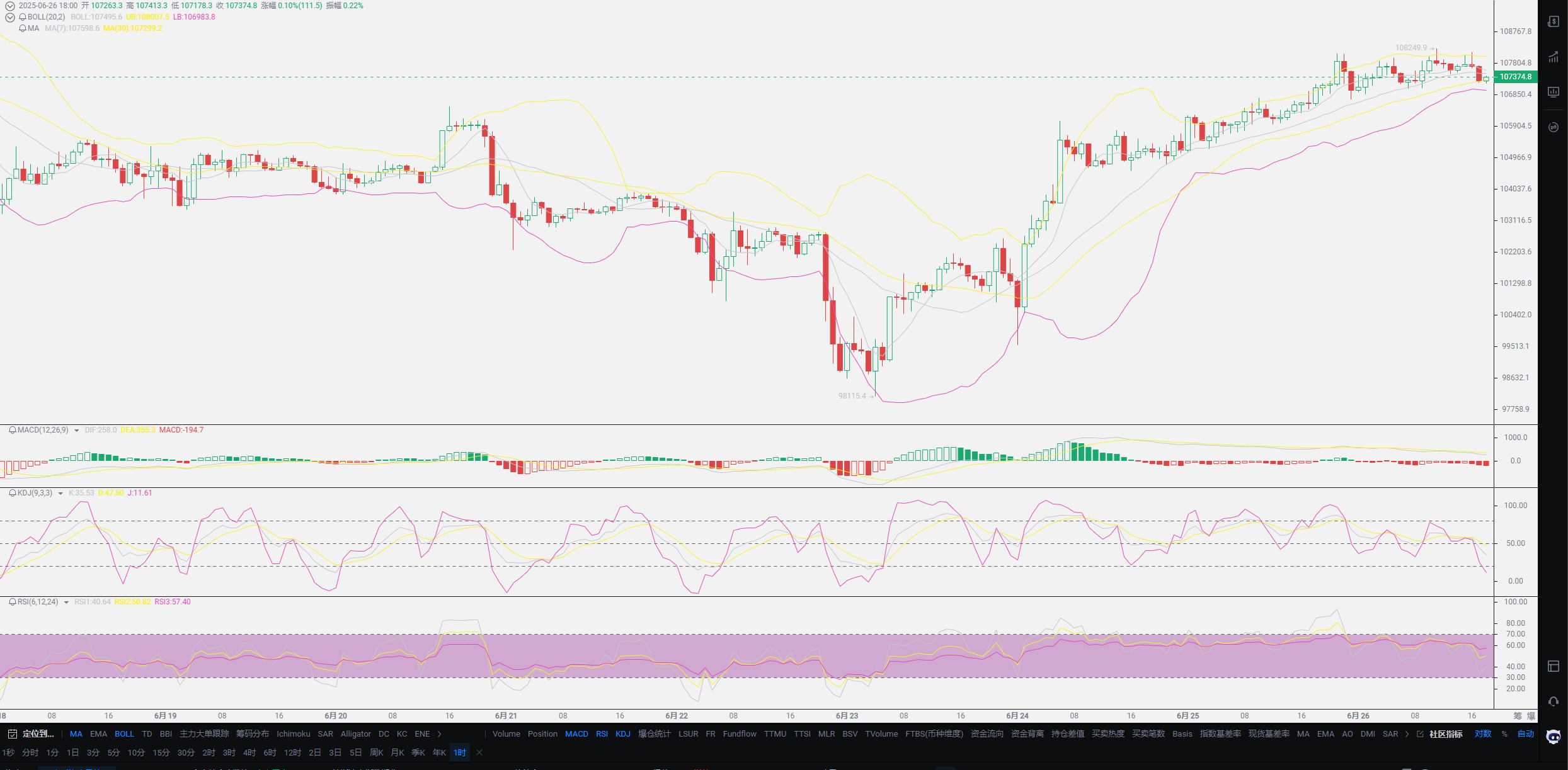This screenshot has height=770, width=1568.
Task: Enable the Fundflow sub-indicator
Action: tap(740, 734)
